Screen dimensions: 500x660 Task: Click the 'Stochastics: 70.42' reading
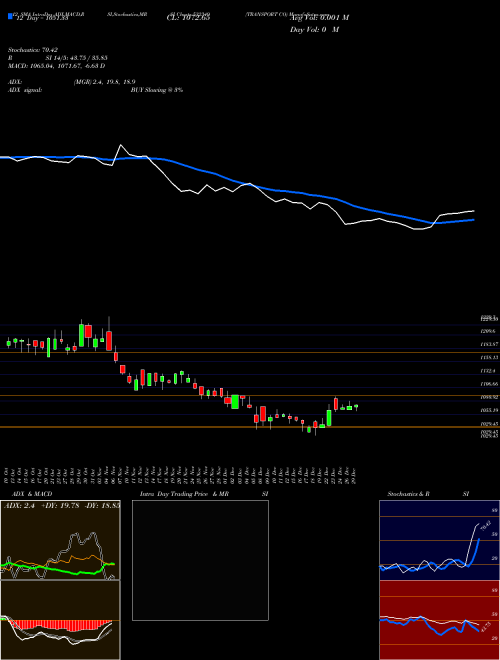tap(33, 50)
